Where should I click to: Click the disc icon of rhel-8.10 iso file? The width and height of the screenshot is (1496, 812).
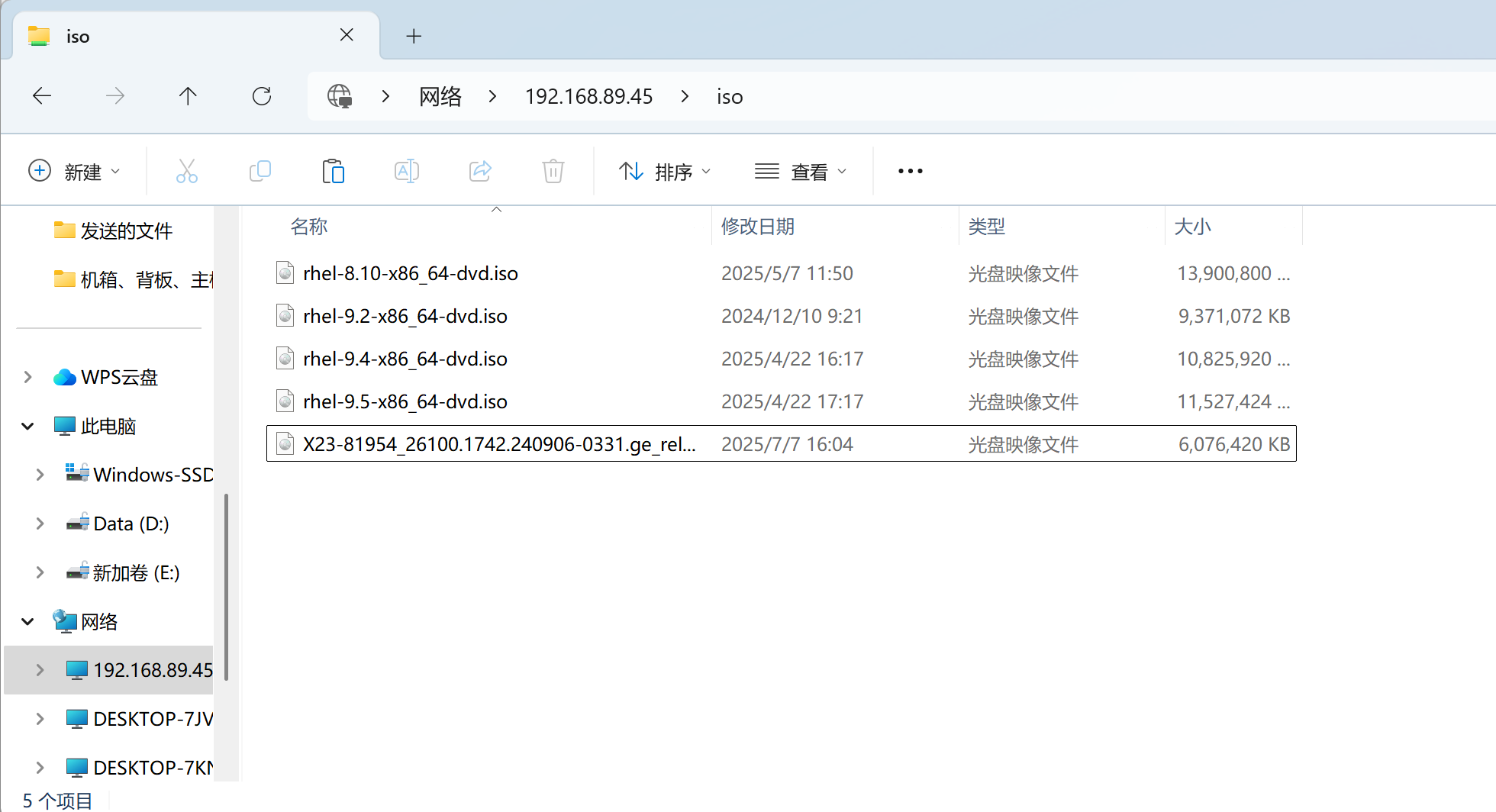[x=285, y=272]
